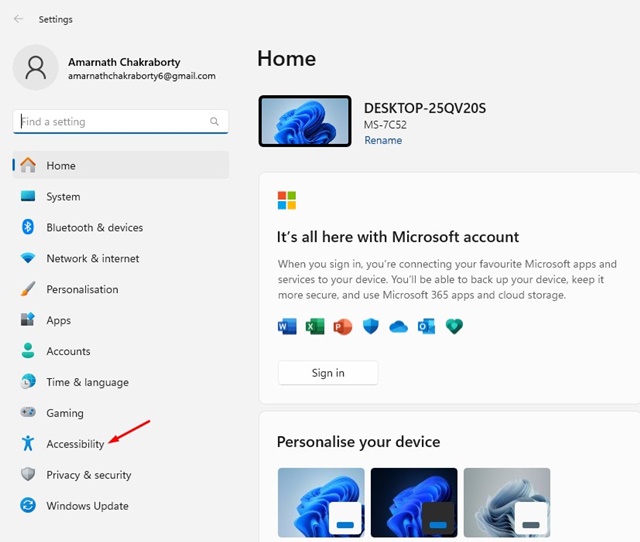Click the search magnifier icon
The width and height of the screenshot is (640, 542).
click(214, 121)
